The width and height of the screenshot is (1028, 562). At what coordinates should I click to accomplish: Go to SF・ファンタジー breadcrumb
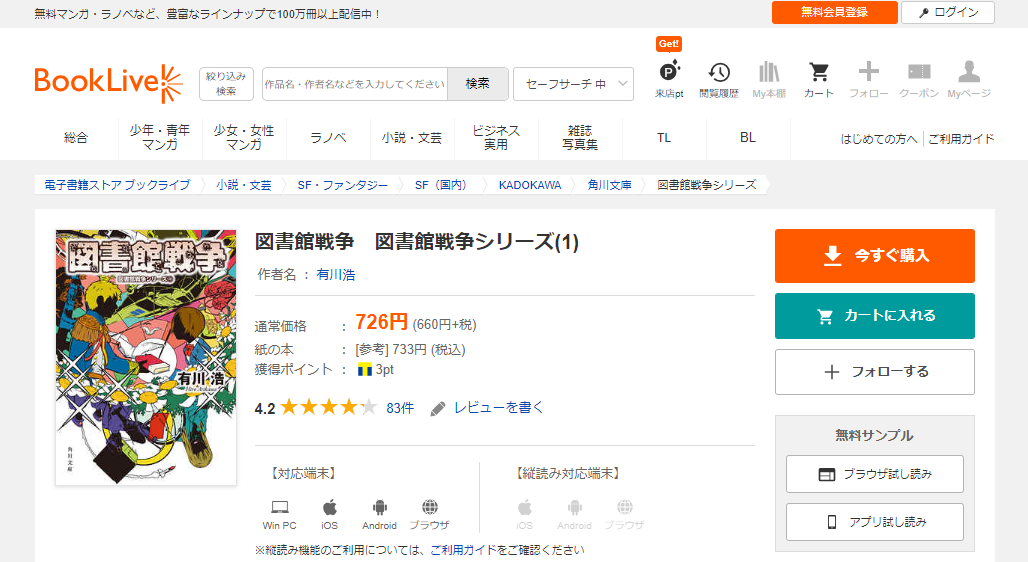(343, 185)
